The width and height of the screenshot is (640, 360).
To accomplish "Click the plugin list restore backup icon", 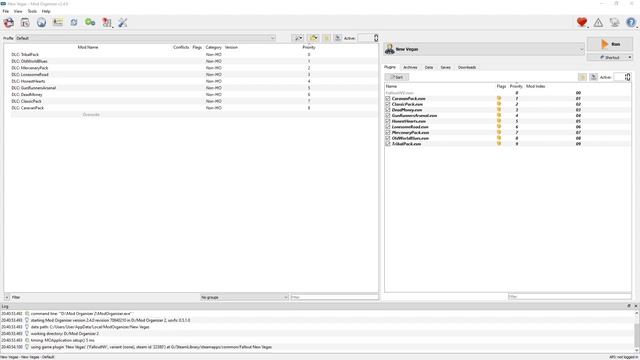I will pyautogui.click(x=582, y=77).
